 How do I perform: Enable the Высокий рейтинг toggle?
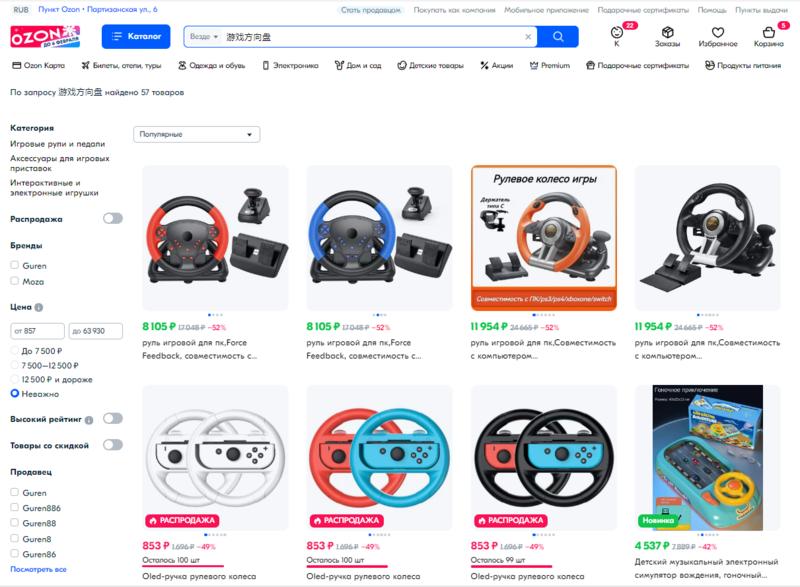113,419
